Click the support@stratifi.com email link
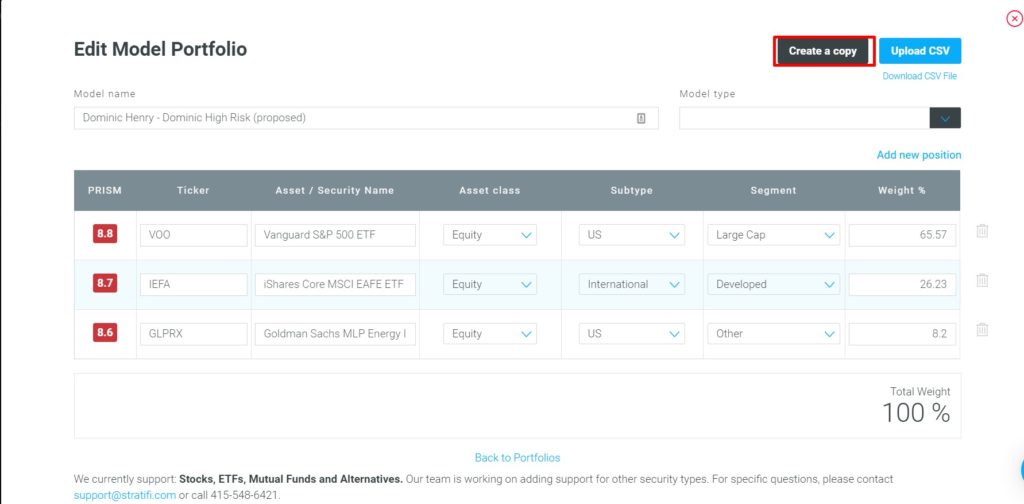Screen dimensions: 1024x504 124,495
